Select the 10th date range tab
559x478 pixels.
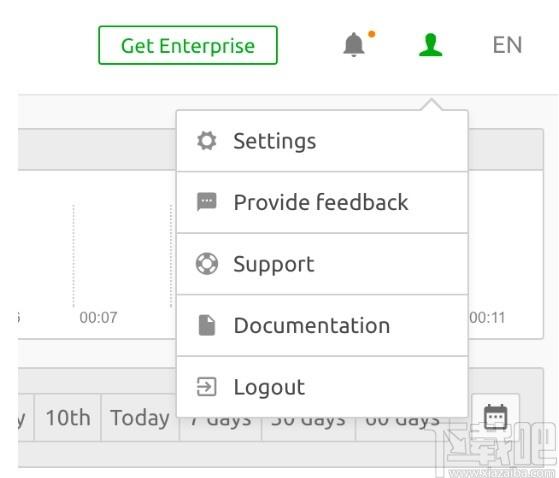pyautogui.click(x=68, y=417)
